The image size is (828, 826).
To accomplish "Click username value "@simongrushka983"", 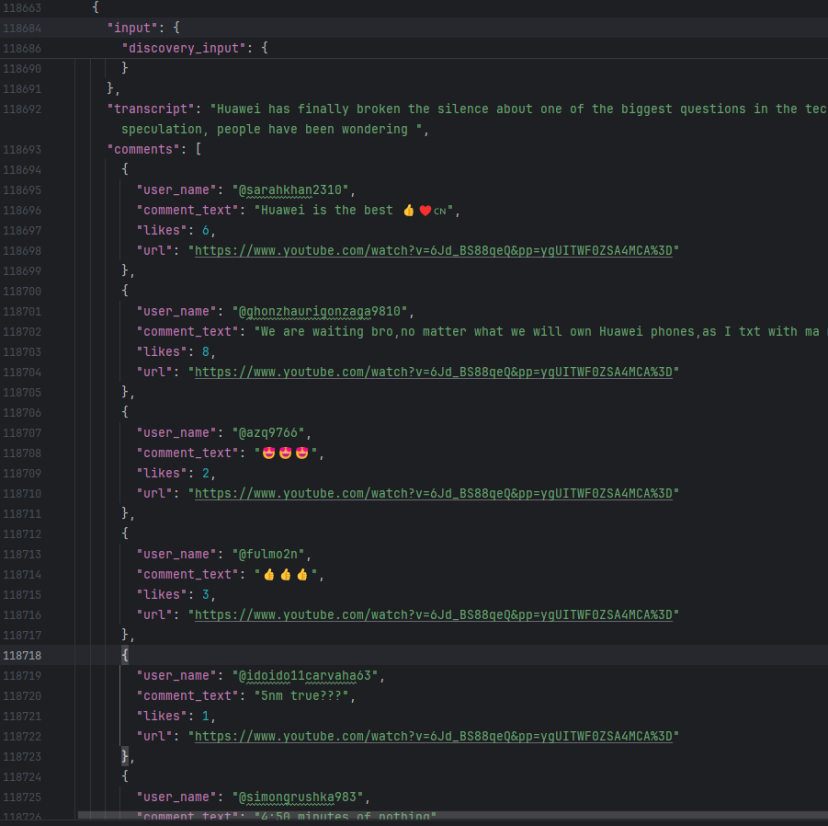I will (297, 797).
